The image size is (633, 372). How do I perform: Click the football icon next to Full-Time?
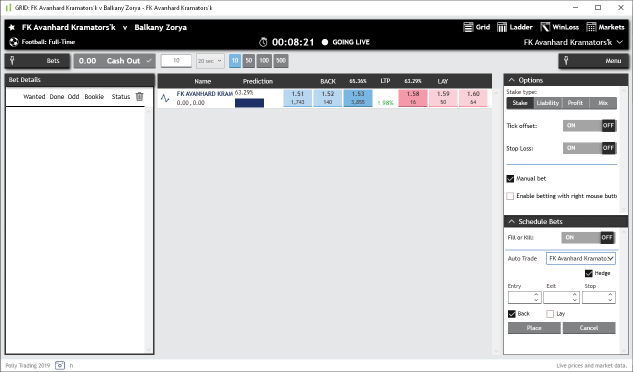point(14,42)
